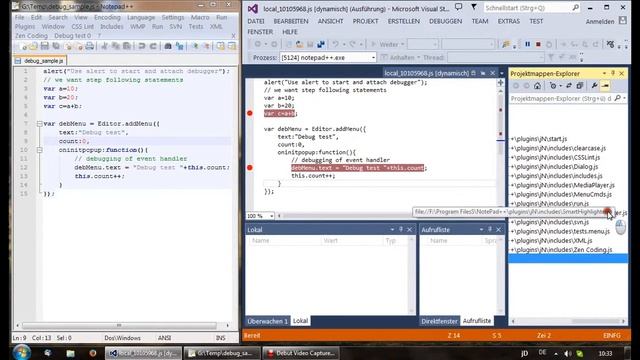This screenshot has height=360, width=640.
Task: Click the Collapse All icon in Projektmappen-Explorer
Action: tap(579, 86)
